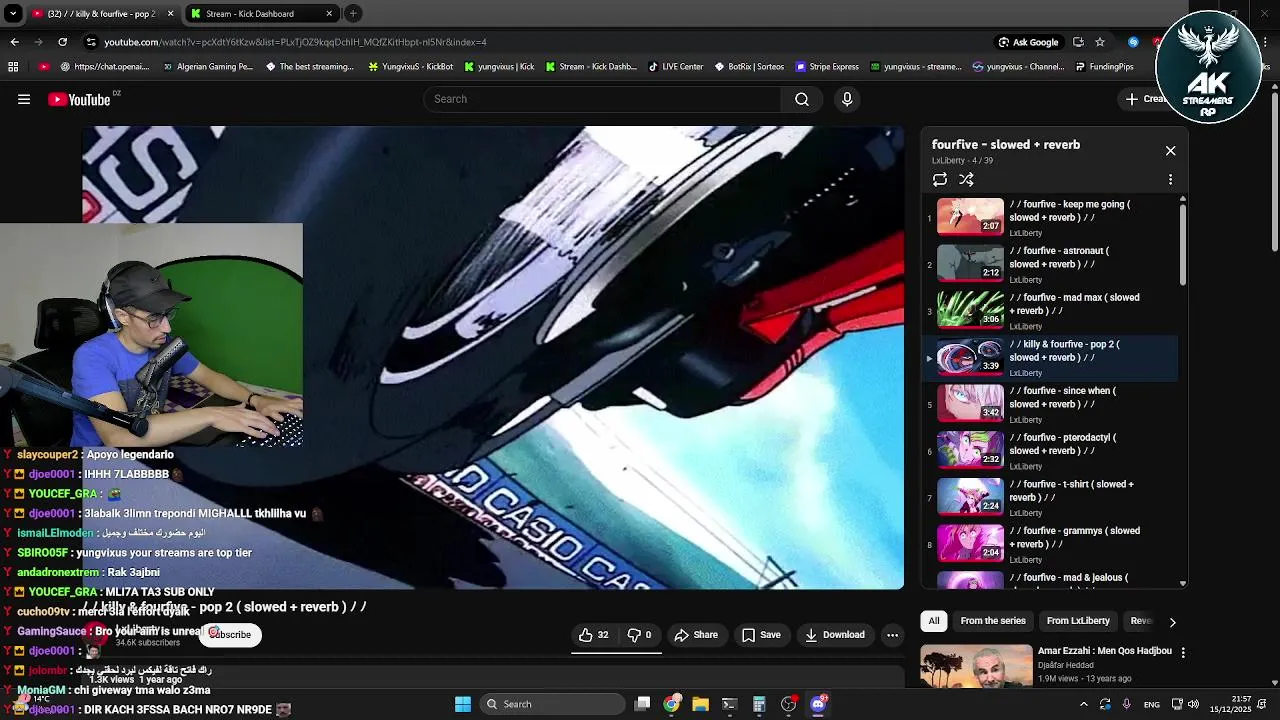
Task: Show hidden system tray icons chevron
Action: click(1084, 704)
